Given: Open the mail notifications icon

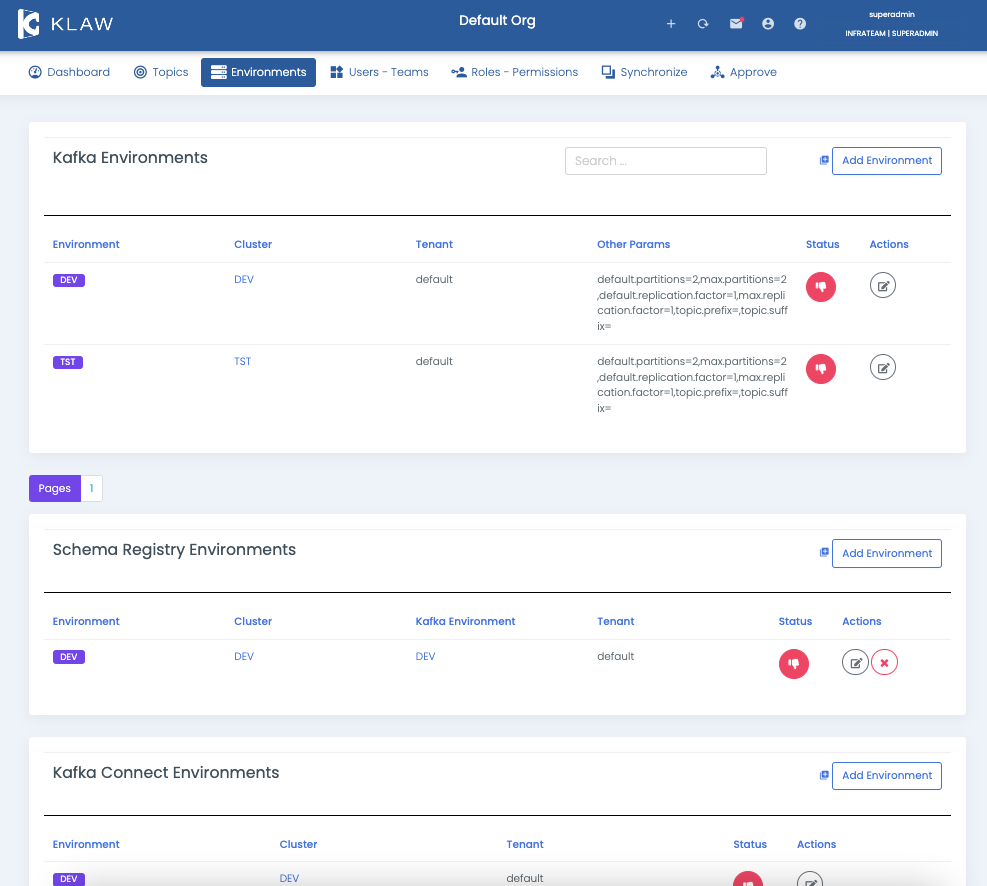Looking at the screenshot, I should pyautogui.click(x=736, y=24).
